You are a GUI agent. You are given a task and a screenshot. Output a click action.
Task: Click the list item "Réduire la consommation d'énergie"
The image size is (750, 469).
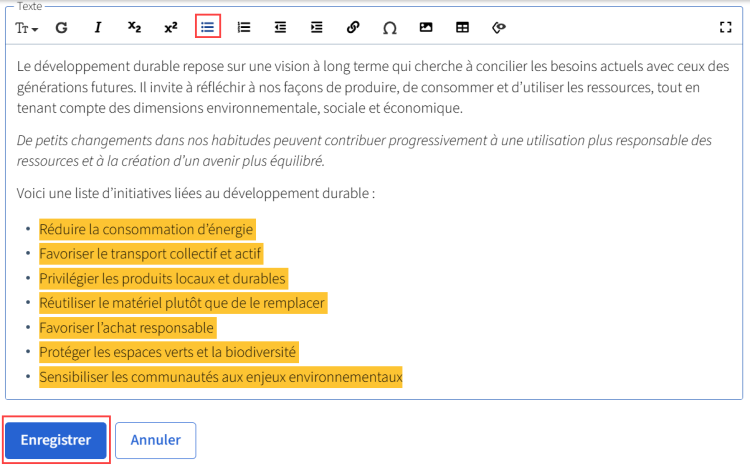(x=146, y=229)
